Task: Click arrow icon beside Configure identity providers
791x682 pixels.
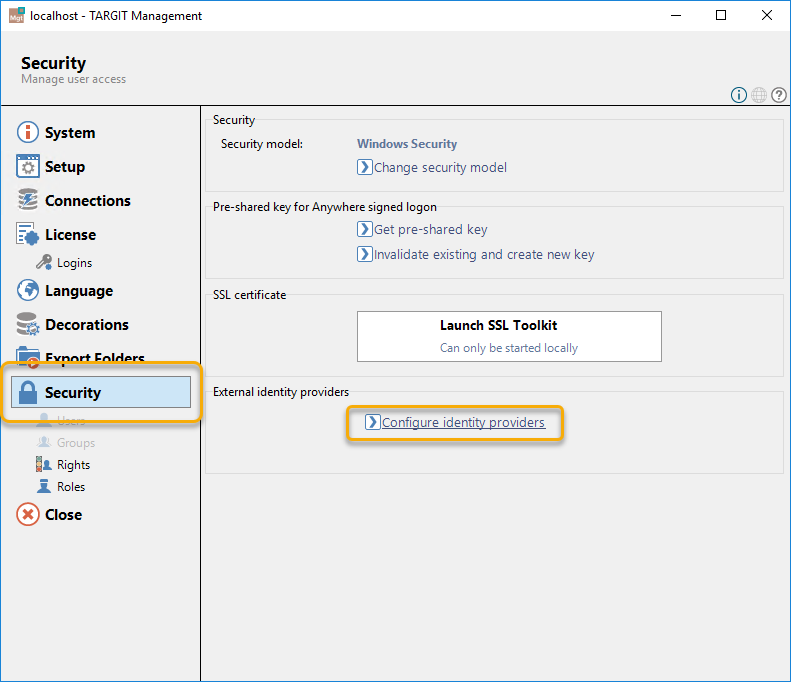Action: [372, 422]
